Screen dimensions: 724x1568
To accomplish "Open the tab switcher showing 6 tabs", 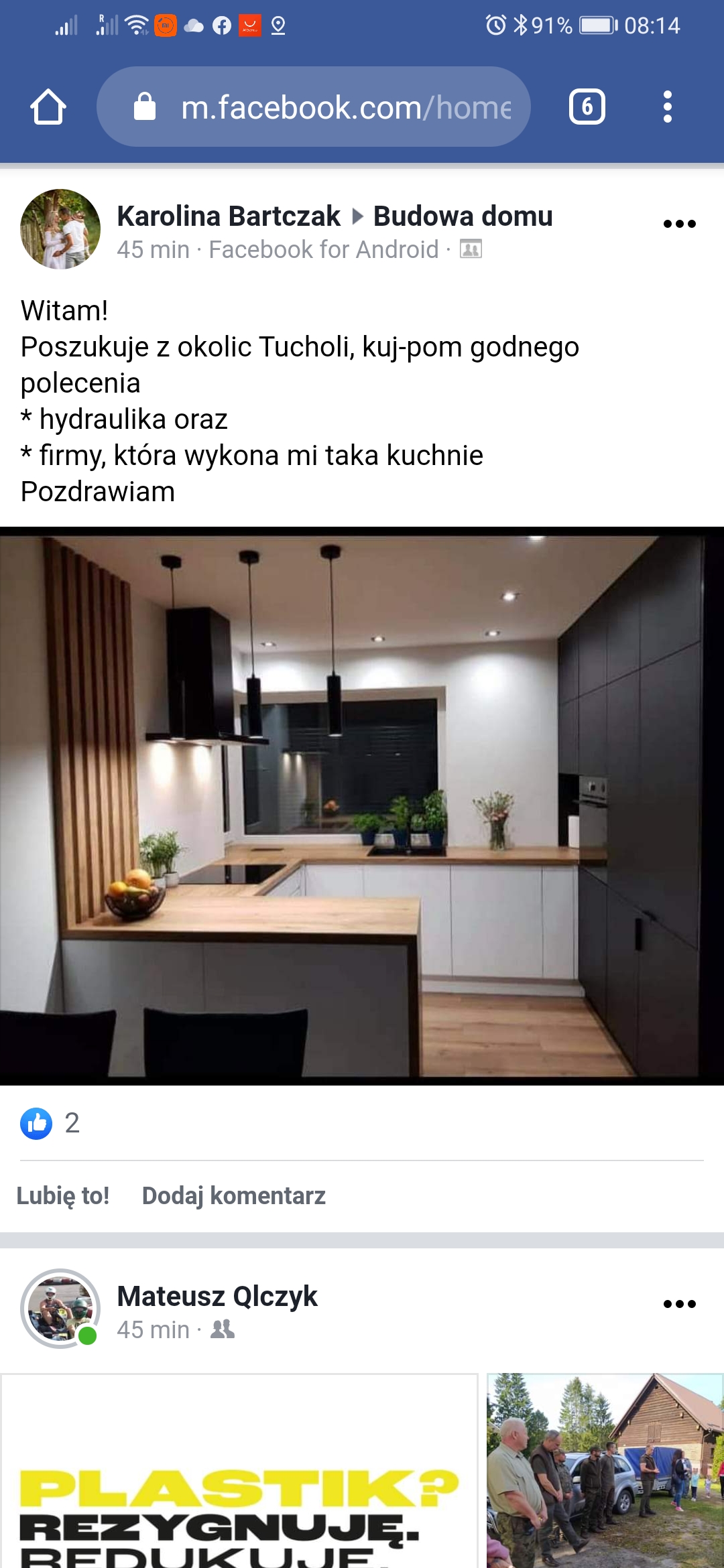I will (x=587, y=107).
